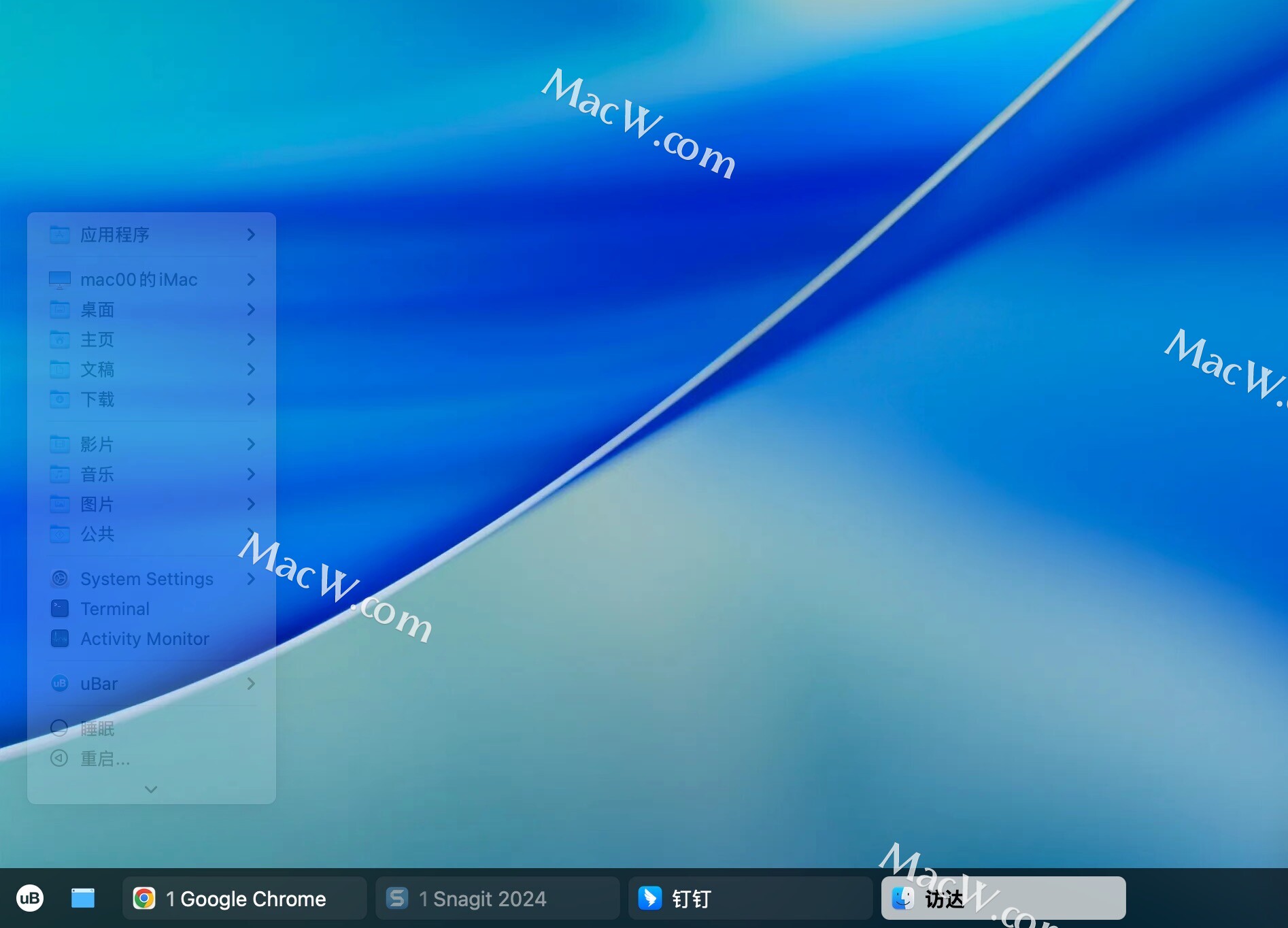Expand the 下载 submenu chevron
The image size is (1288, 928).
pyautogui.click(x=251, y=399)
